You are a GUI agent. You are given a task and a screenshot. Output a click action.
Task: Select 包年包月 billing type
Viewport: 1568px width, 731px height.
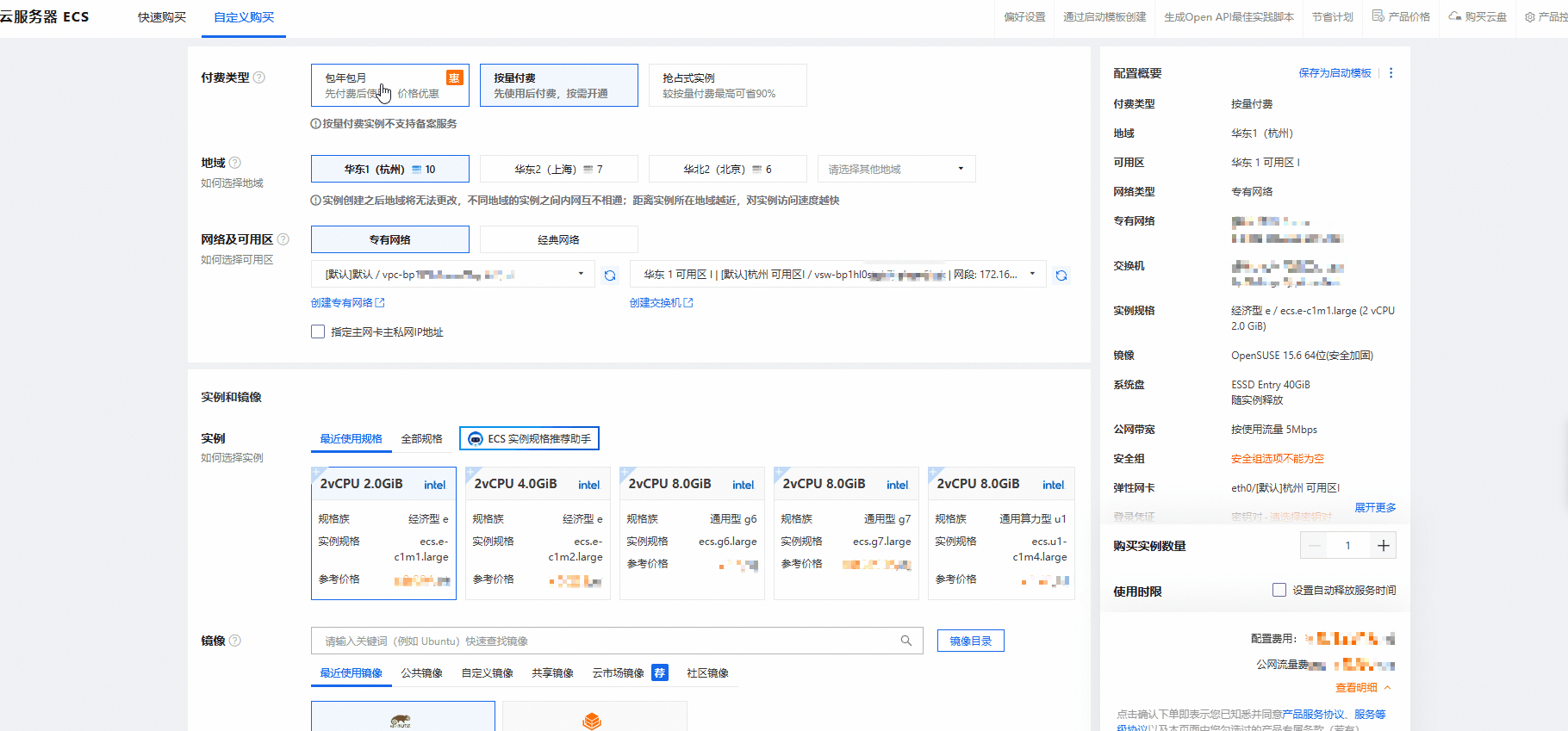(390, 85)
